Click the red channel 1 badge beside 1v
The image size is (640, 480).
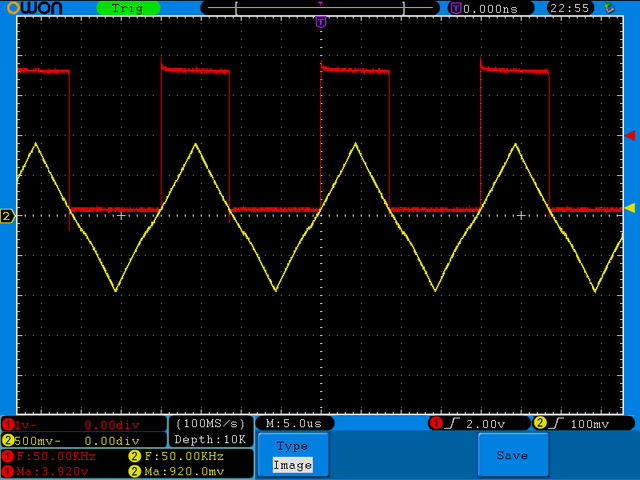pyautogui.click(x=8, y=424)
